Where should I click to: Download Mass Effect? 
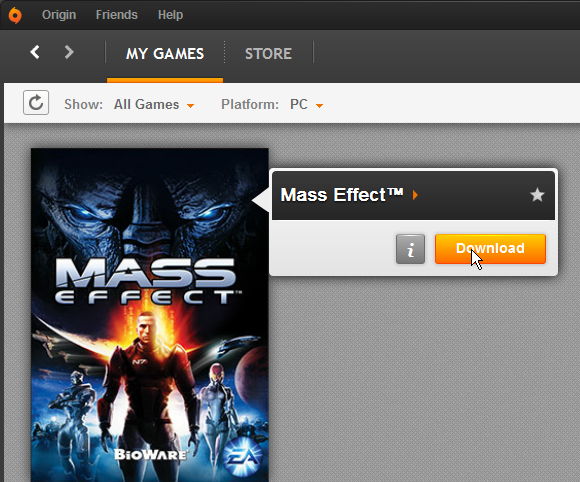point(490,249)
